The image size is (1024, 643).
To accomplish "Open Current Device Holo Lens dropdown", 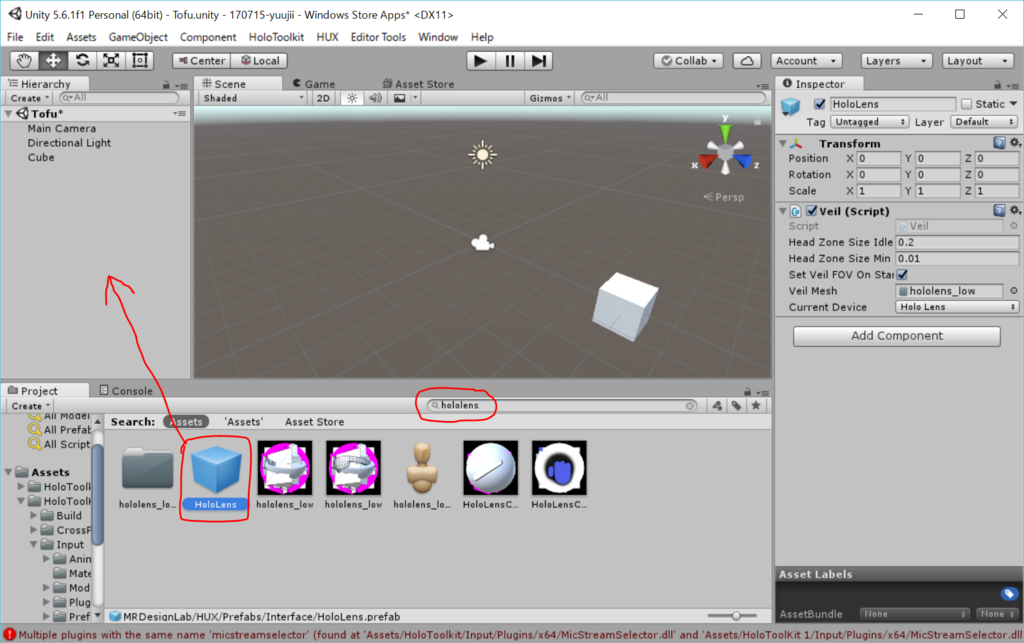I will 957,307.
